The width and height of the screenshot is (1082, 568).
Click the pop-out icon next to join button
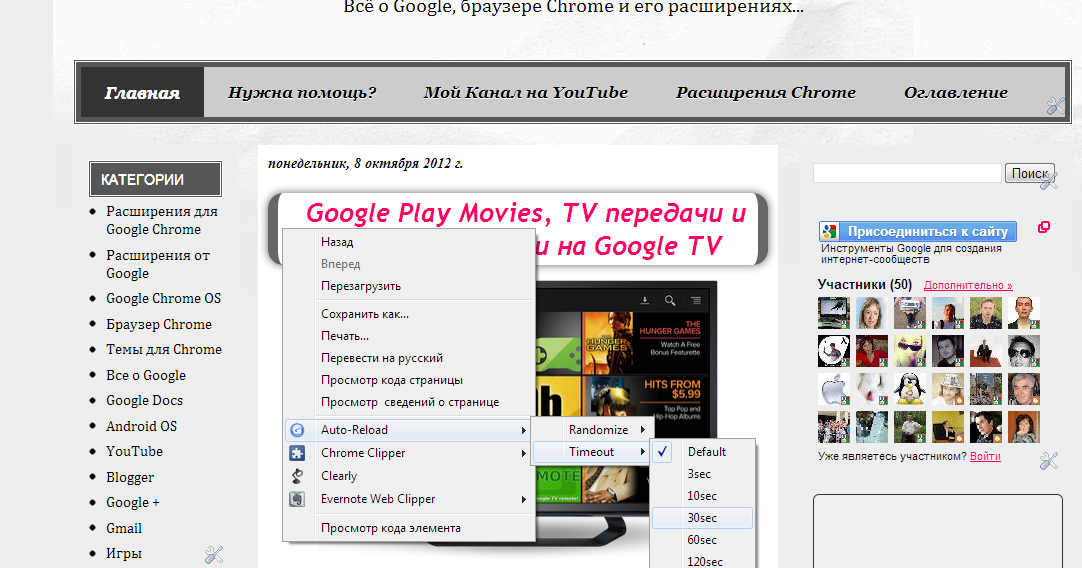click(1044, 227)
